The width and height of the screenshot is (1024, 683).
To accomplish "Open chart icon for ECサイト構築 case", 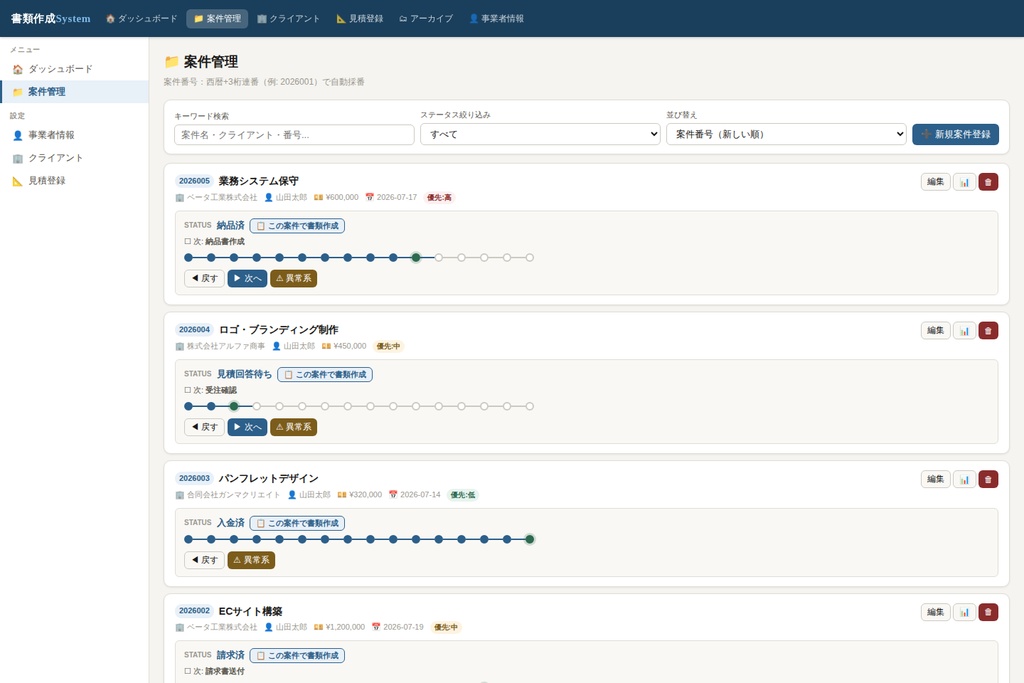I will pos(964,612).
